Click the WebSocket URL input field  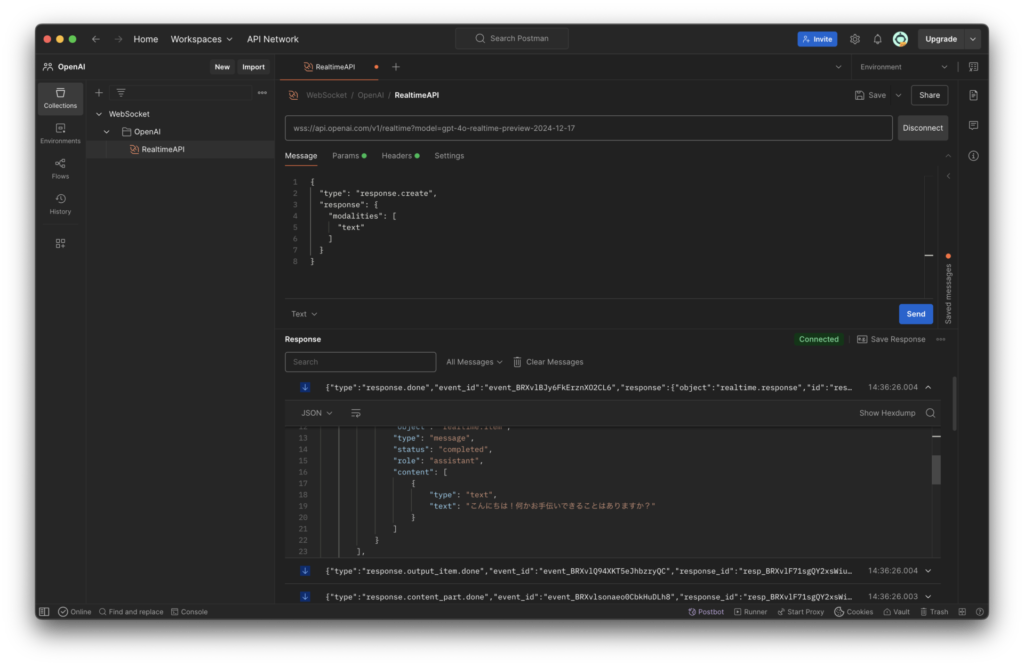[x=588, y=128]
